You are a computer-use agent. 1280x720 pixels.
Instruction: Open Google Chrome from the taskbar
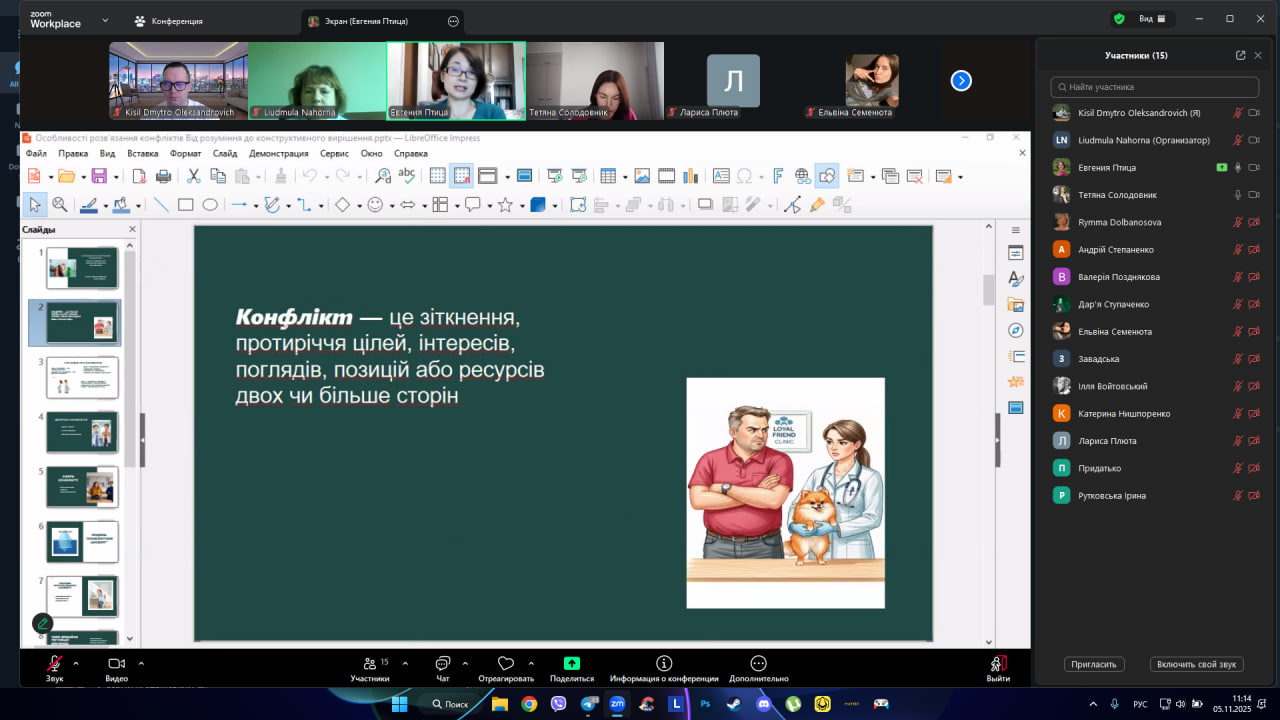click(x=529, y=704)
